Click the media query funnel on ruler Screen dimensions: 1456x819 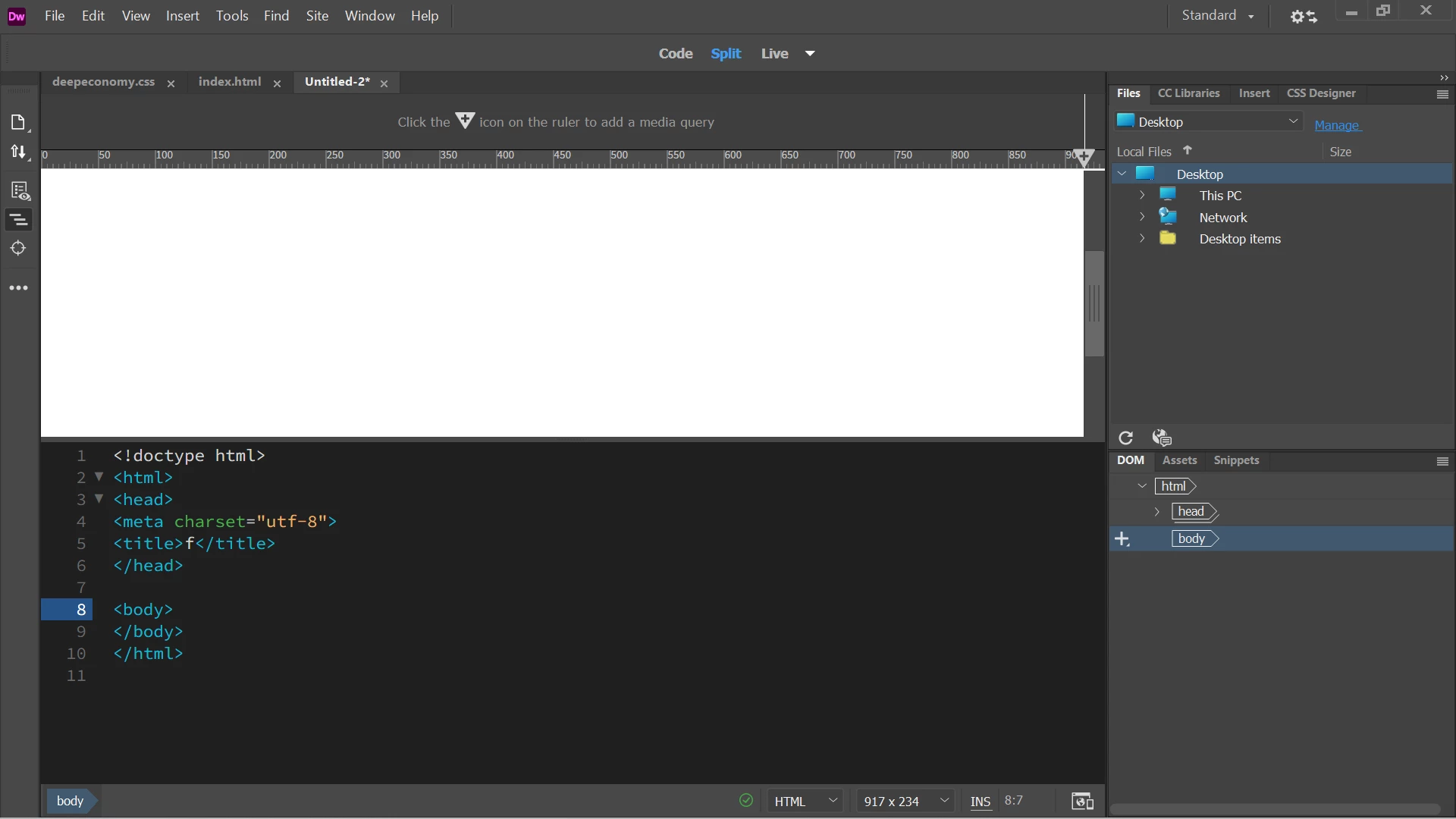click(1084, 158)
